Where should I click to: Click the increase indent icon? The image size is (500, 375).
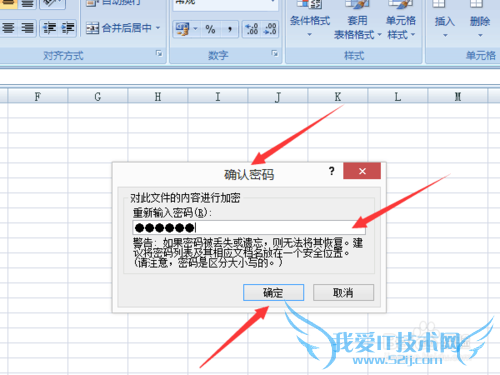(x=68, y=28)
